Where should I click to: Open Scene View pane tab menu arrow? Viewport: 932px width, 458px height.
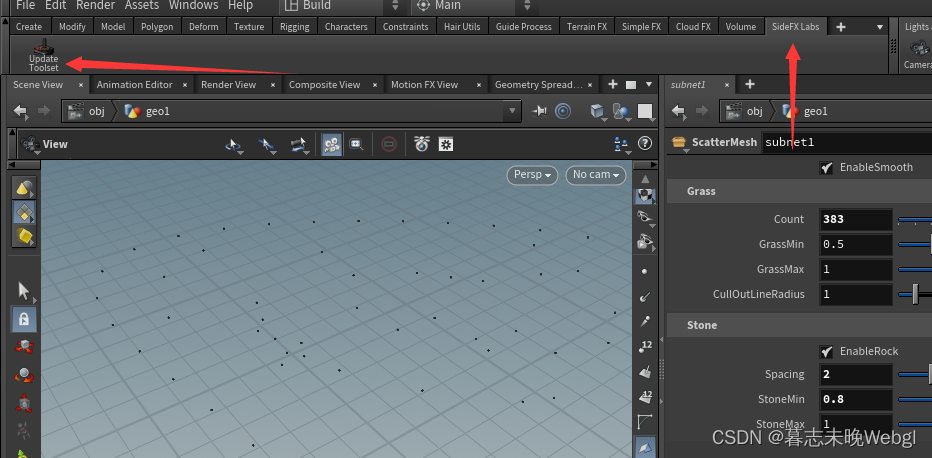tap(649, 85)
